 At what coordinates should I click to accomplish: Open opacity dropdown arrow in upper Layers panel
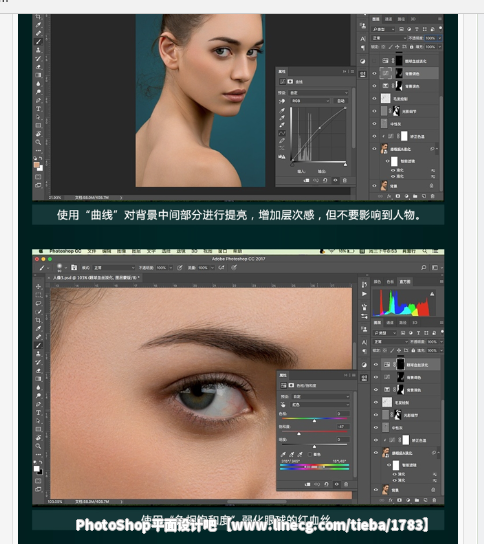[x=440, y=38]
